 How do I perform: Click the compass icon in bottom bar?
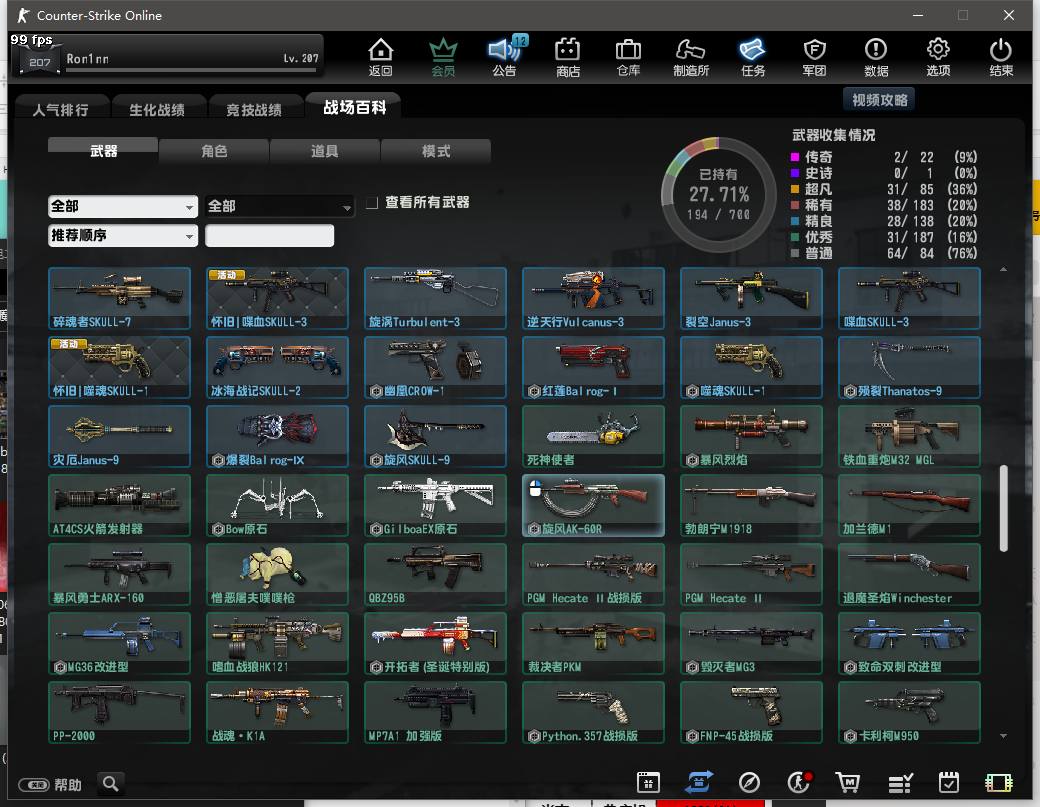[x=749, y=783]
